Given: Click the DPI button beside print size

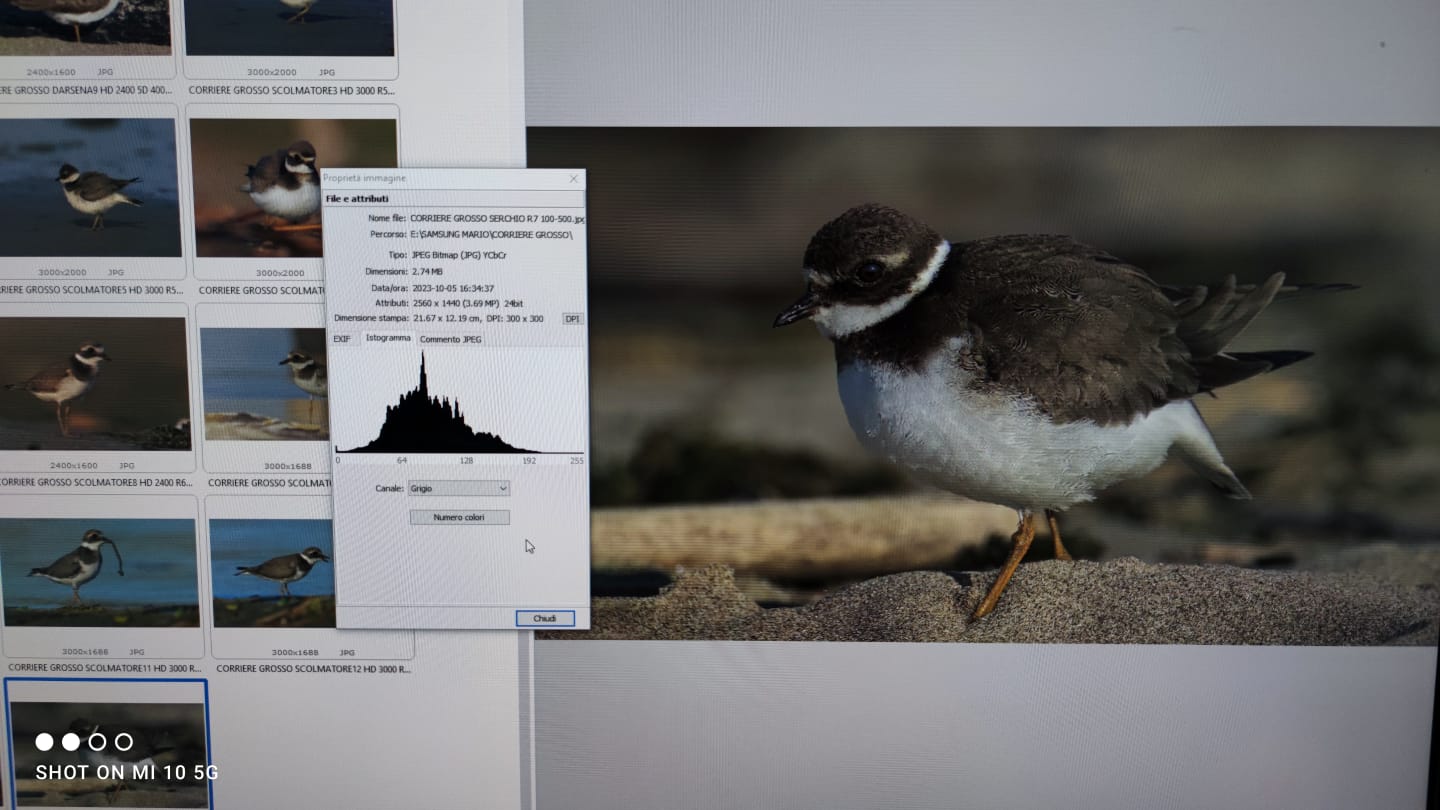Looking at the screenshot, I should (x=572, y=319).
